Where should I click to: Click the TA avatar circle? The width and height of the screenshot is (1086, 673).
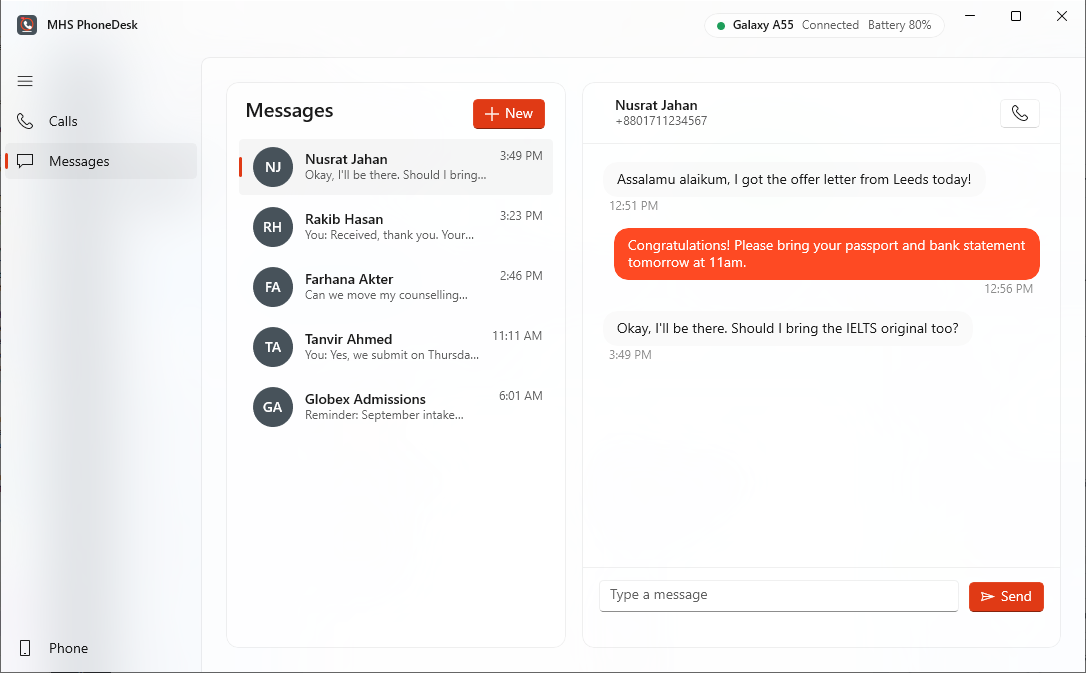click(x=273, y=347)
